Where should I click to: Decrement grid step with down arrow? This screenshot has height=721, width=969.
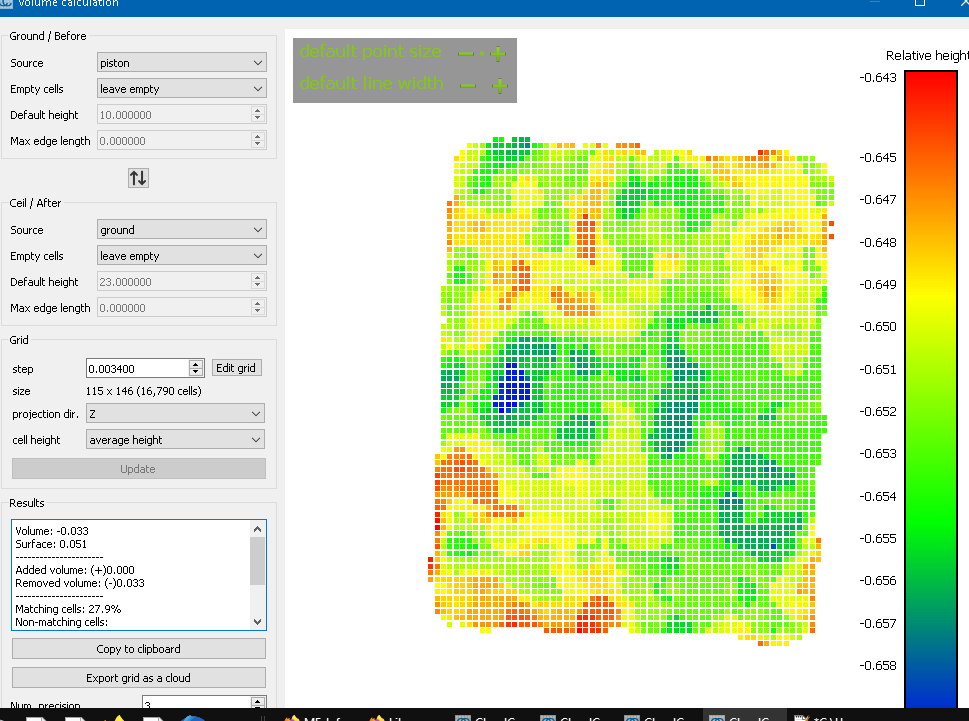(196, 373)
